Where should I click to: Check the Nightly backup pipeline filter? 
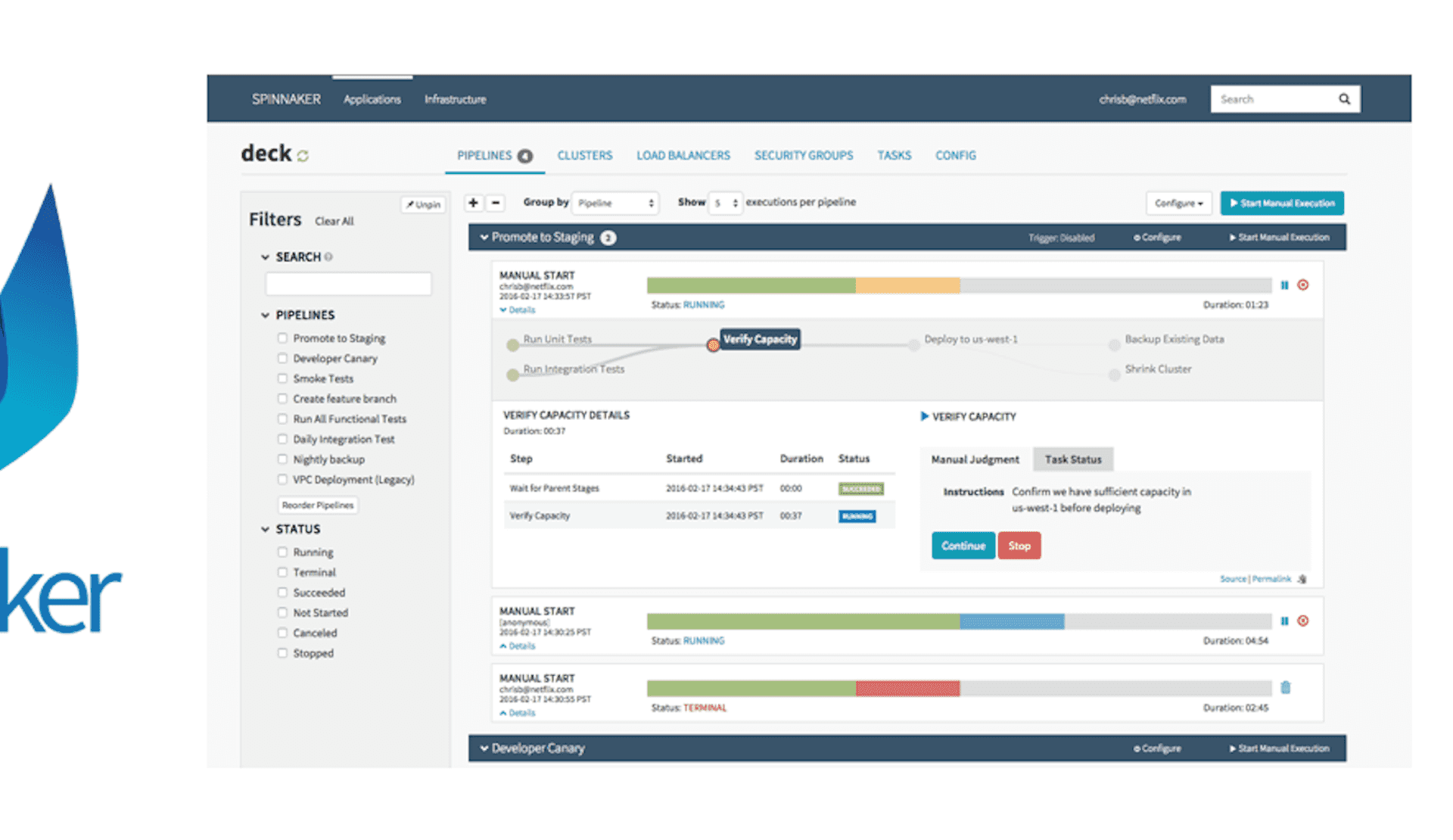(282, 459)
